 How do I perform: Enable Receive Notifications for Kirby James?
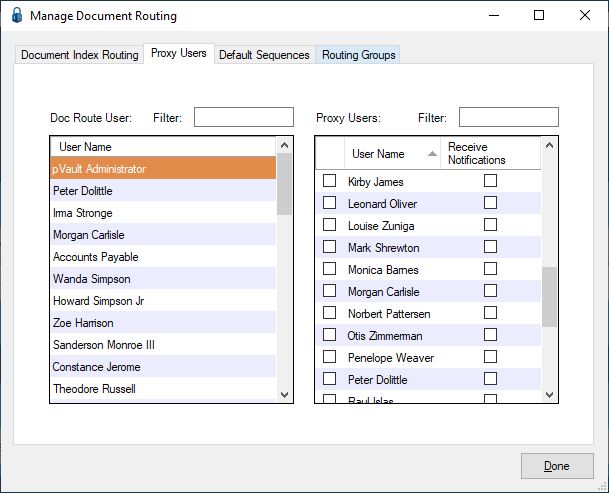click(491, 181)
